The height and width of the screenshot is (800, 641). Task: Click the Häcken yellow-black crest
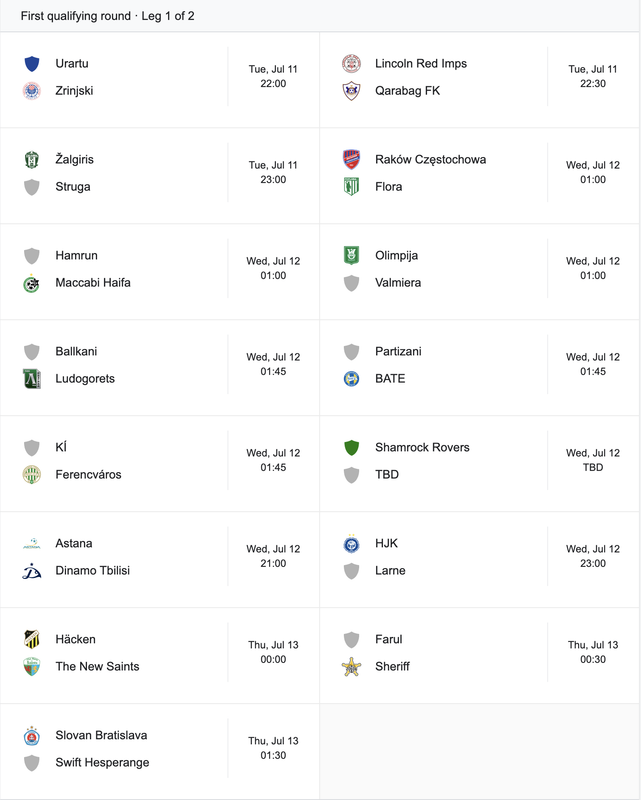coord(32,639)
